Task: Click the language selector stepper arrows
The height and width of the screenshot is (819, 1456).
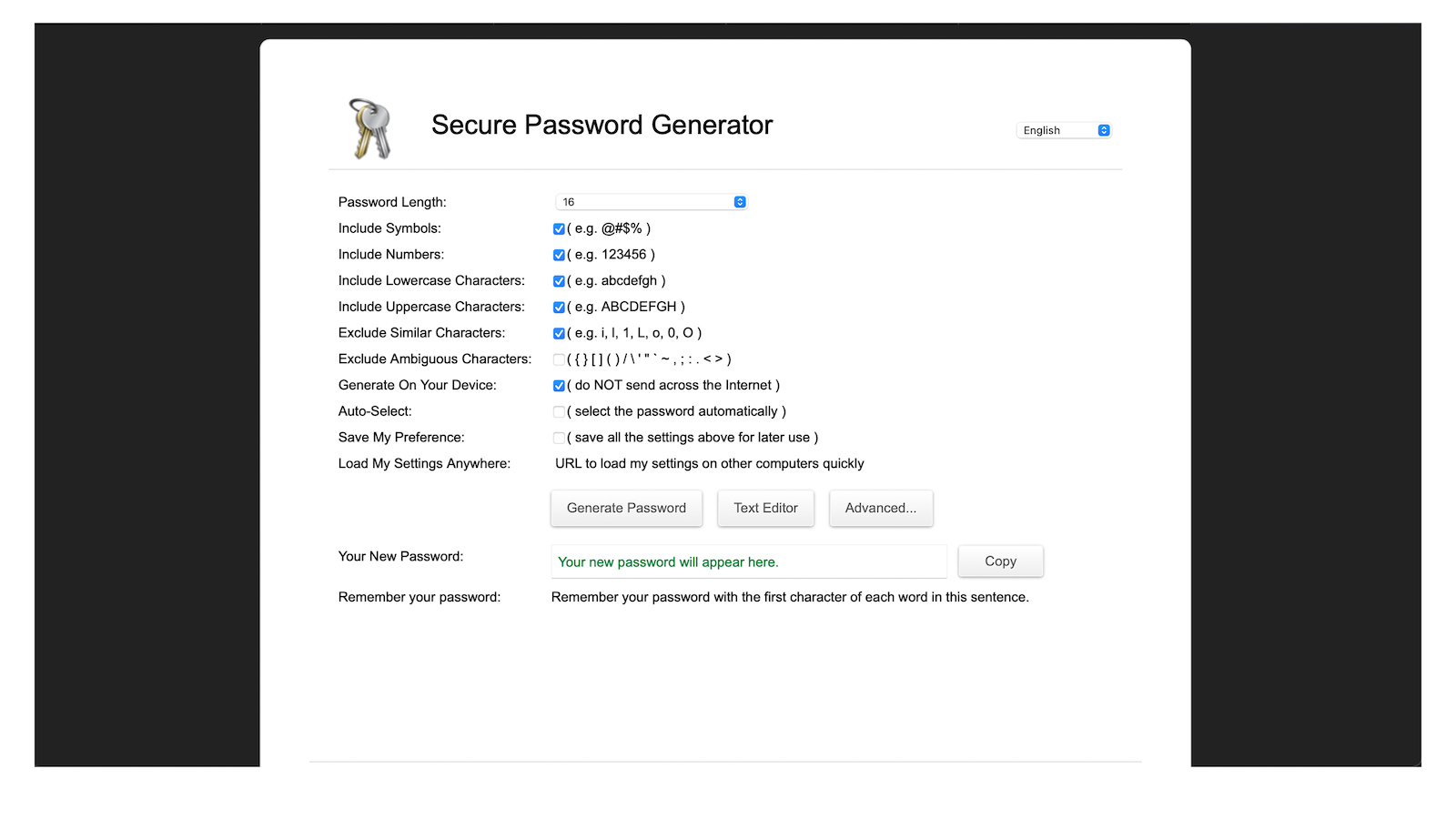Action: tap(1104, 130)
